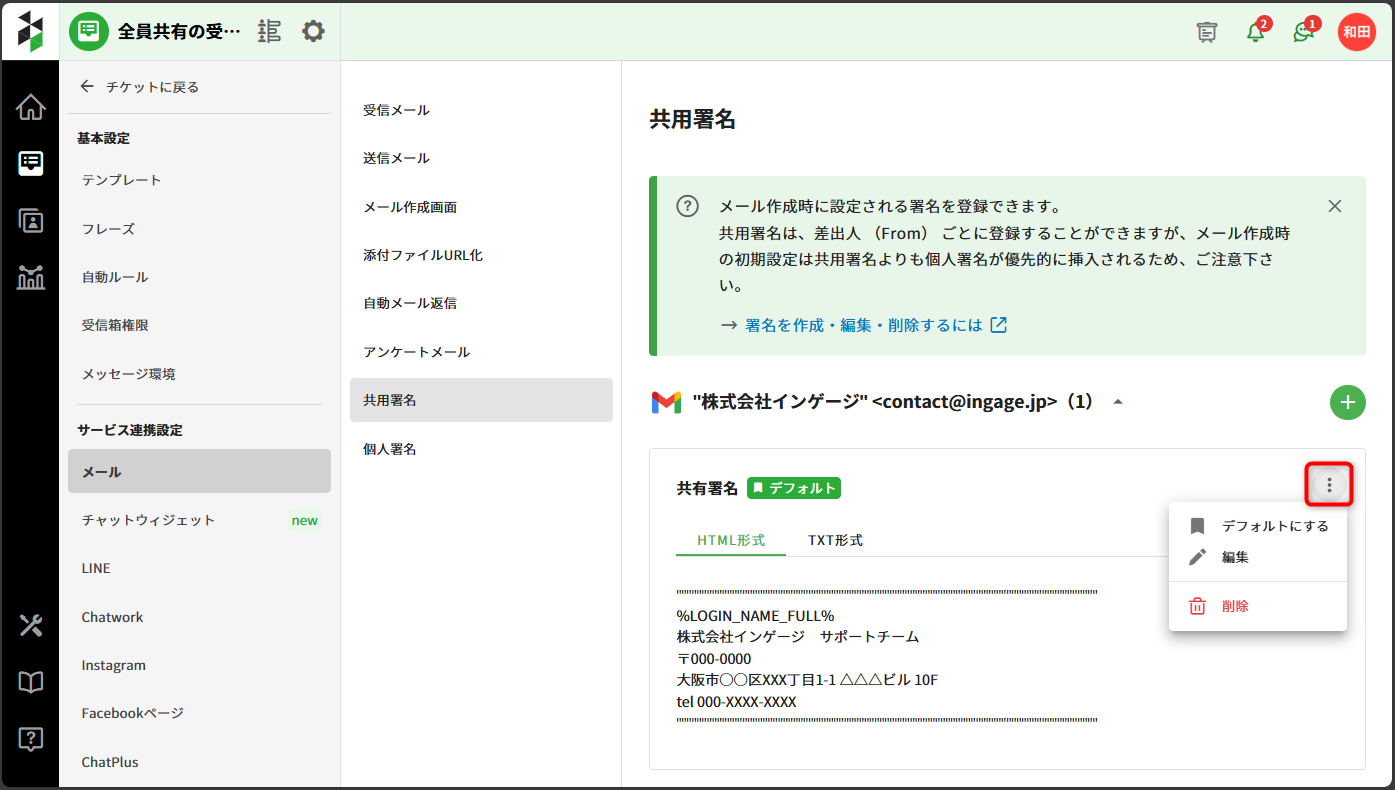Click the help question mark icon
The height and width of the screenshot is (790, 1395).
31,740
